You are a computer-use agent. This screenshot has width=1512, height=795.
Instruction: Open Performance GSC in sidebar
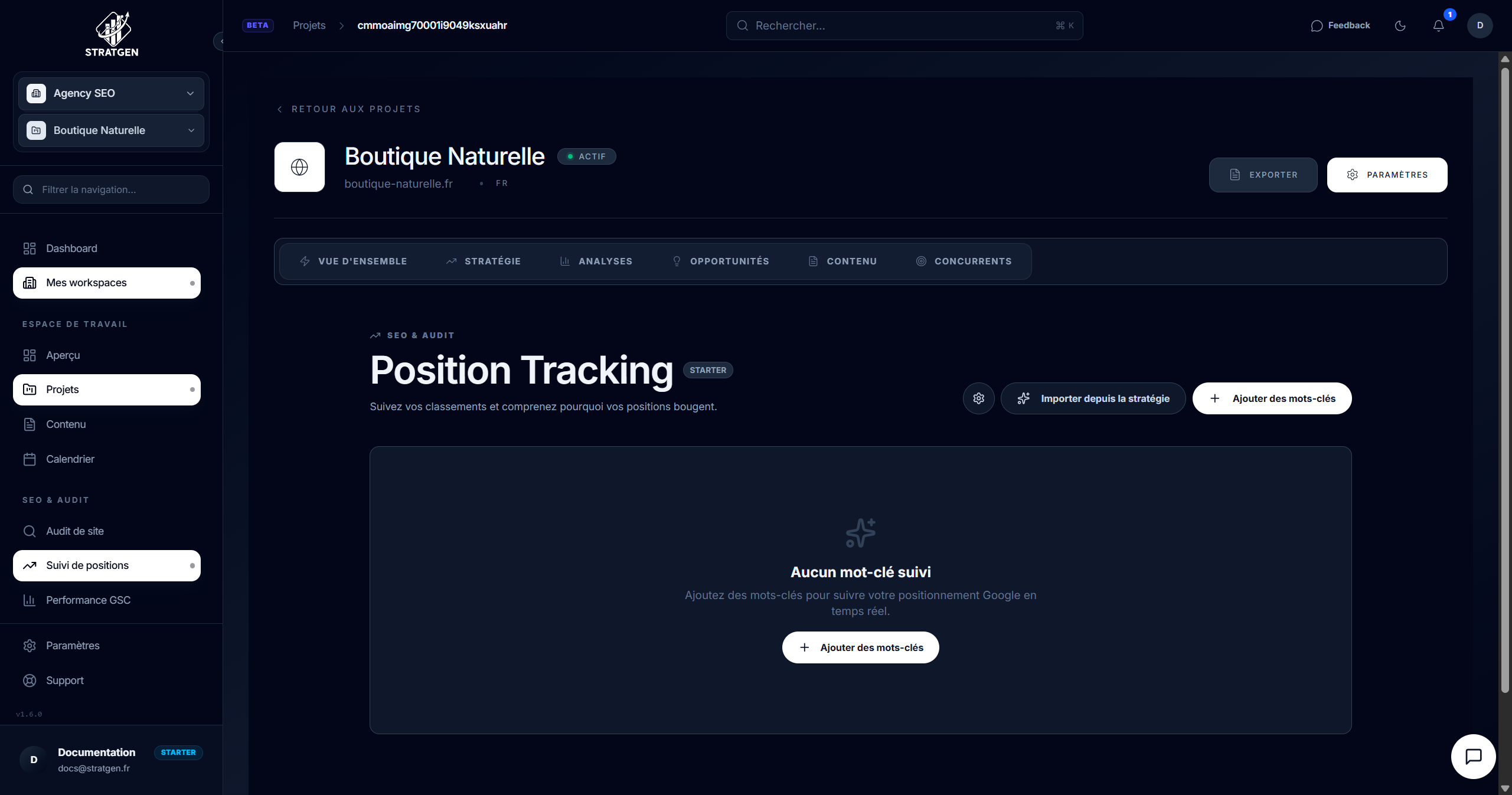tap(88, 600)
